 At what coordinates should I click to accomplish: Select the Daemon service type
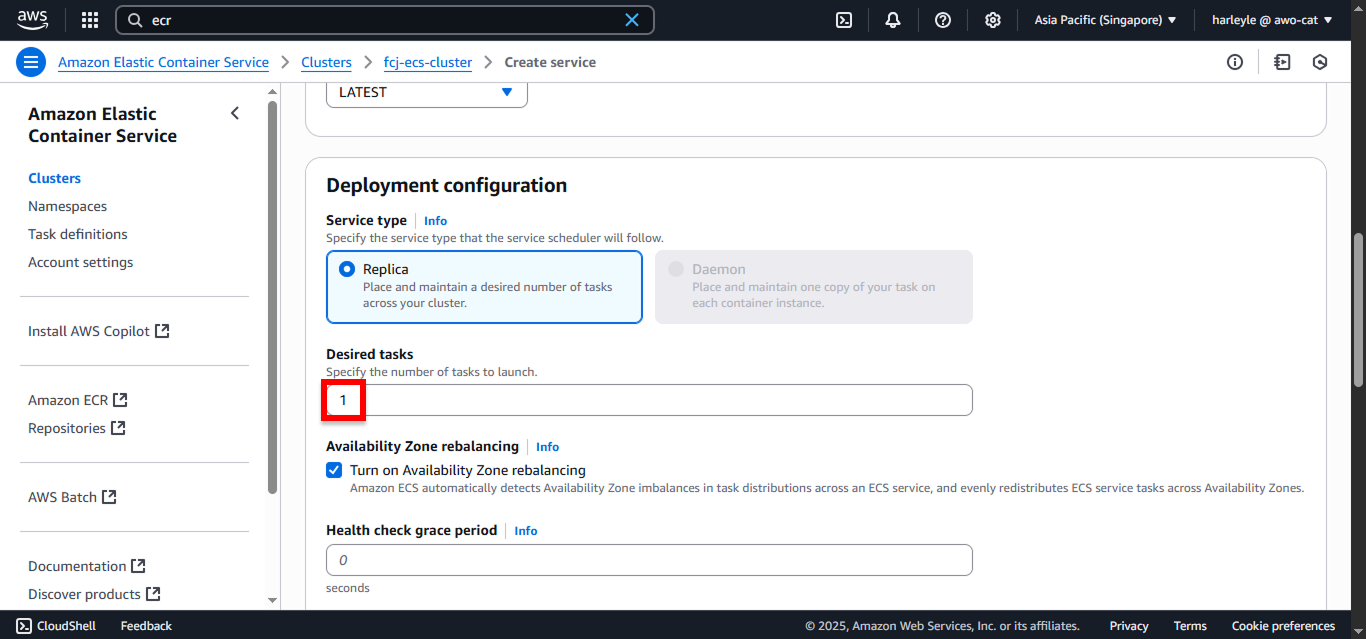tap(814, 287)
